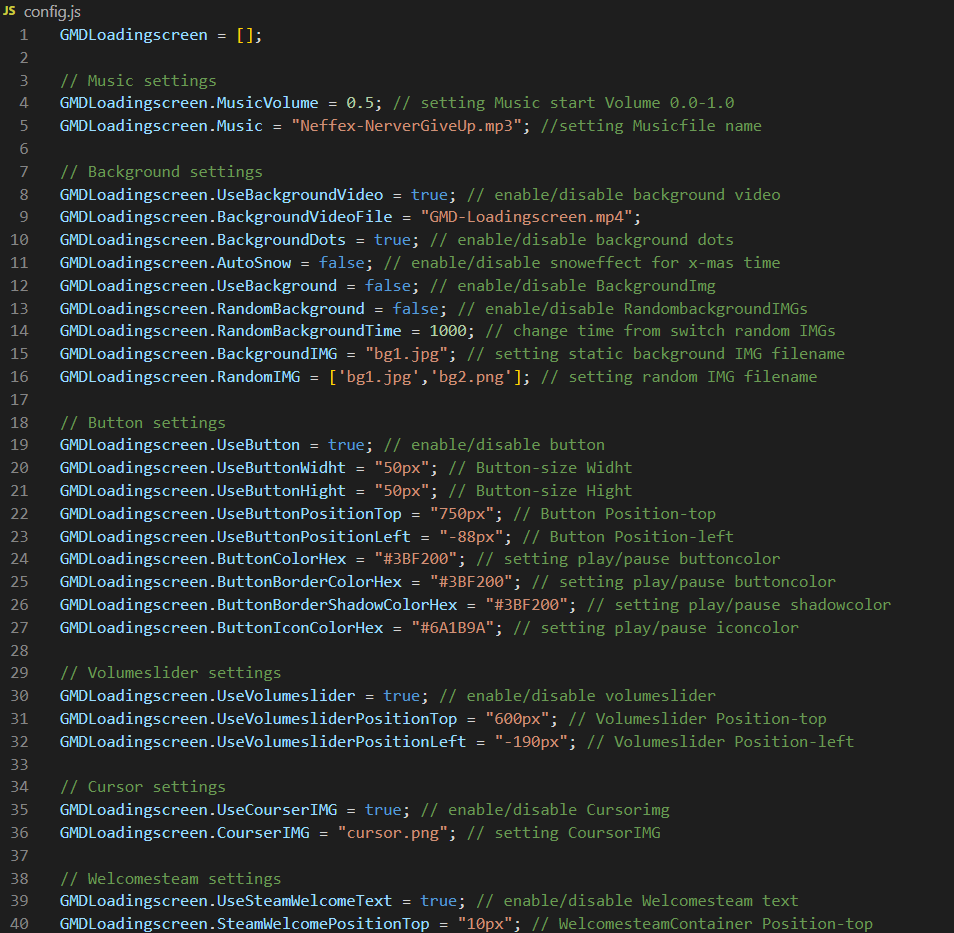954x933 pixels.
Task: Click true value on BackgroundDots line
Action: click(x=392, y=240)
